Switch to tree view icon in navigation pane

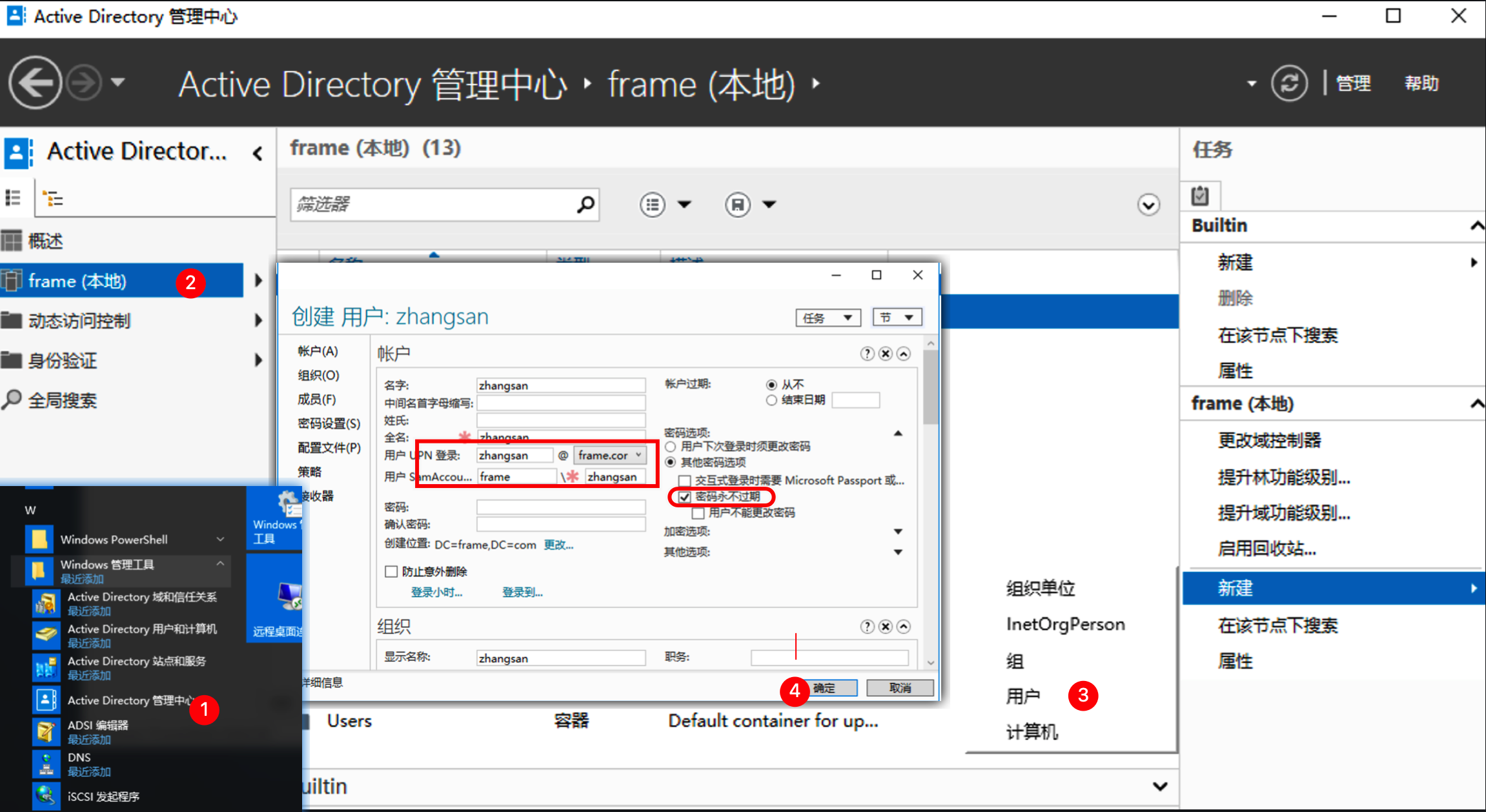click(x=52, y=198)
